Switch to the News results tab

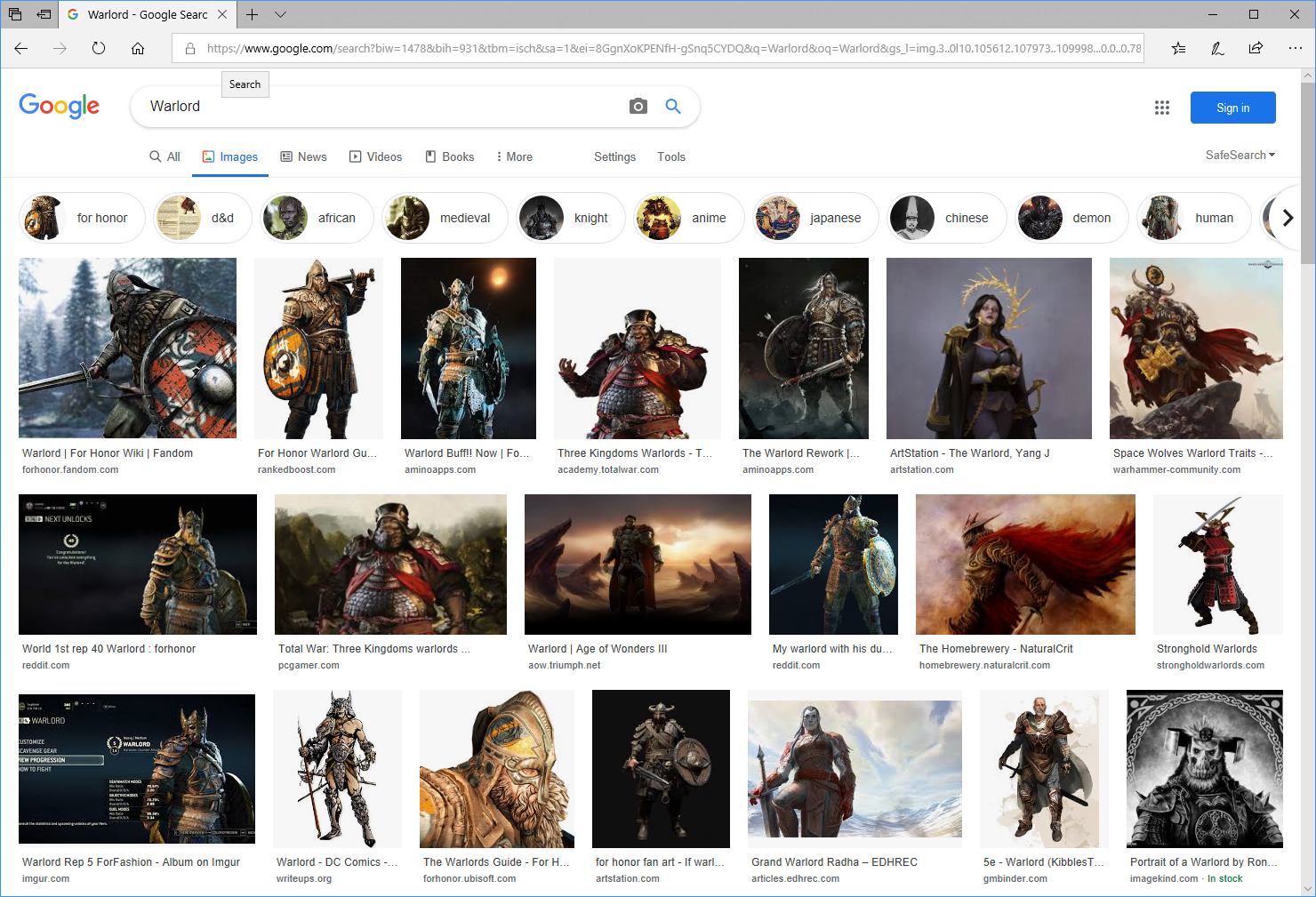click(303, 156)
